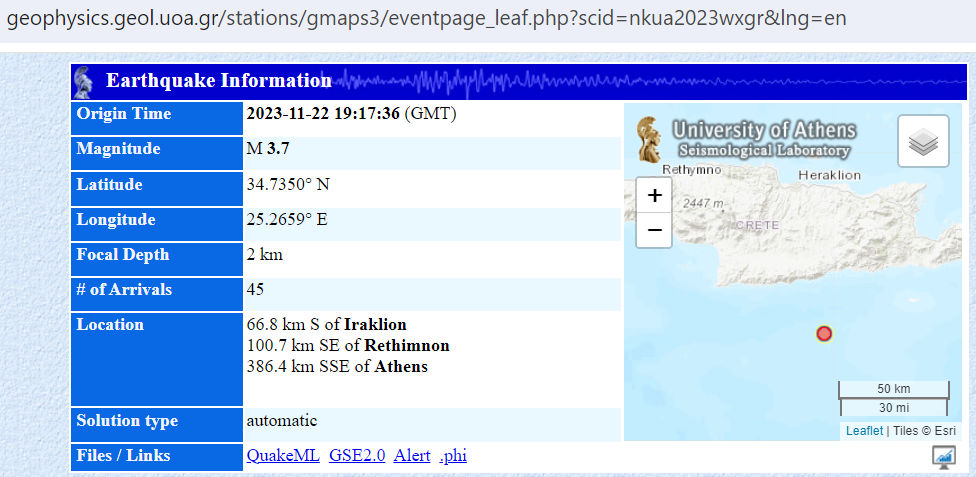The height and width of the screenshot is (477, 976).
Task: Click University of Athens Seismological Laboratory title
Action: point(764,140)
